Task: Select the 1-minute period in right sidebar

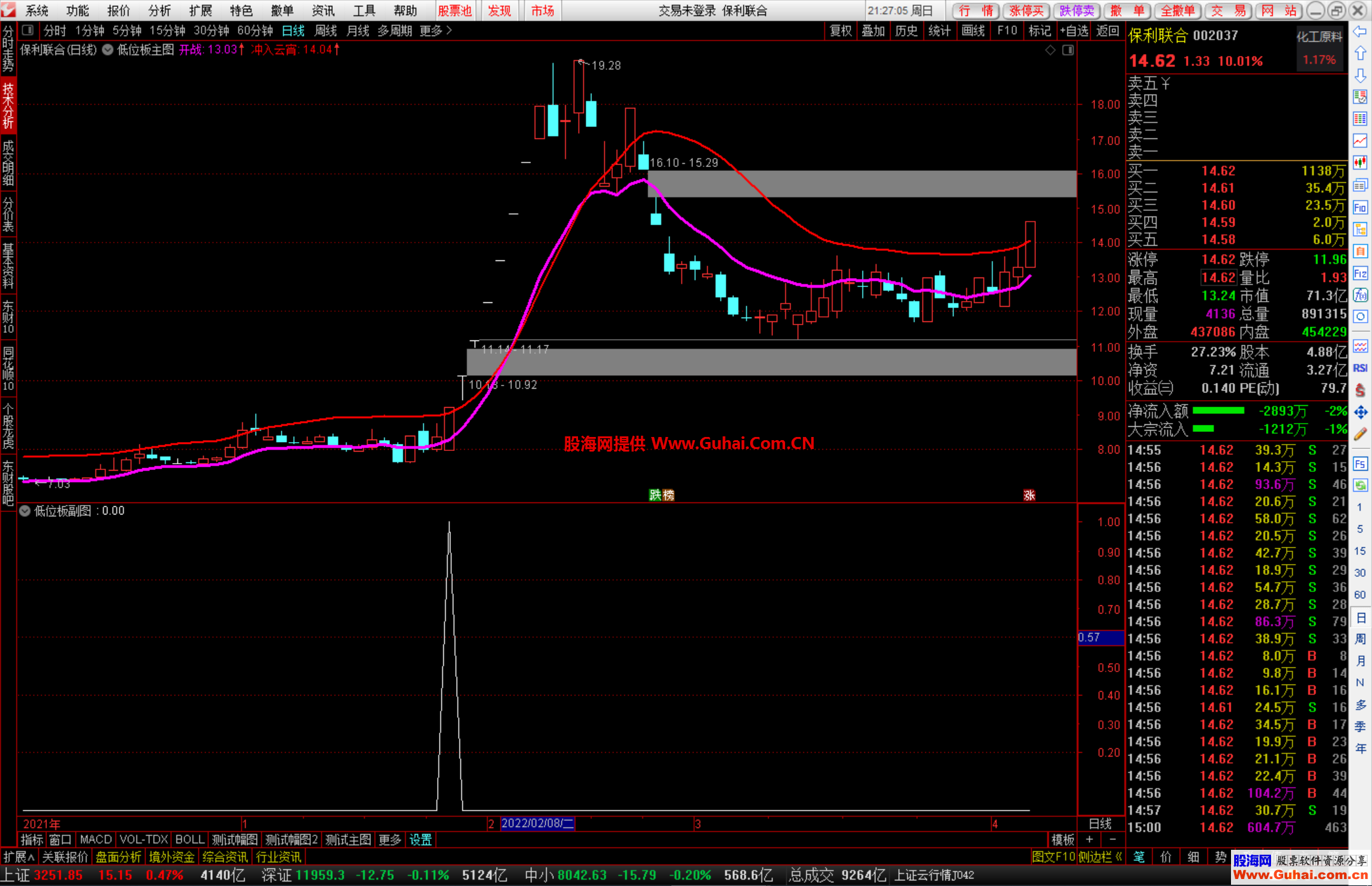Action: point(1360,507)
